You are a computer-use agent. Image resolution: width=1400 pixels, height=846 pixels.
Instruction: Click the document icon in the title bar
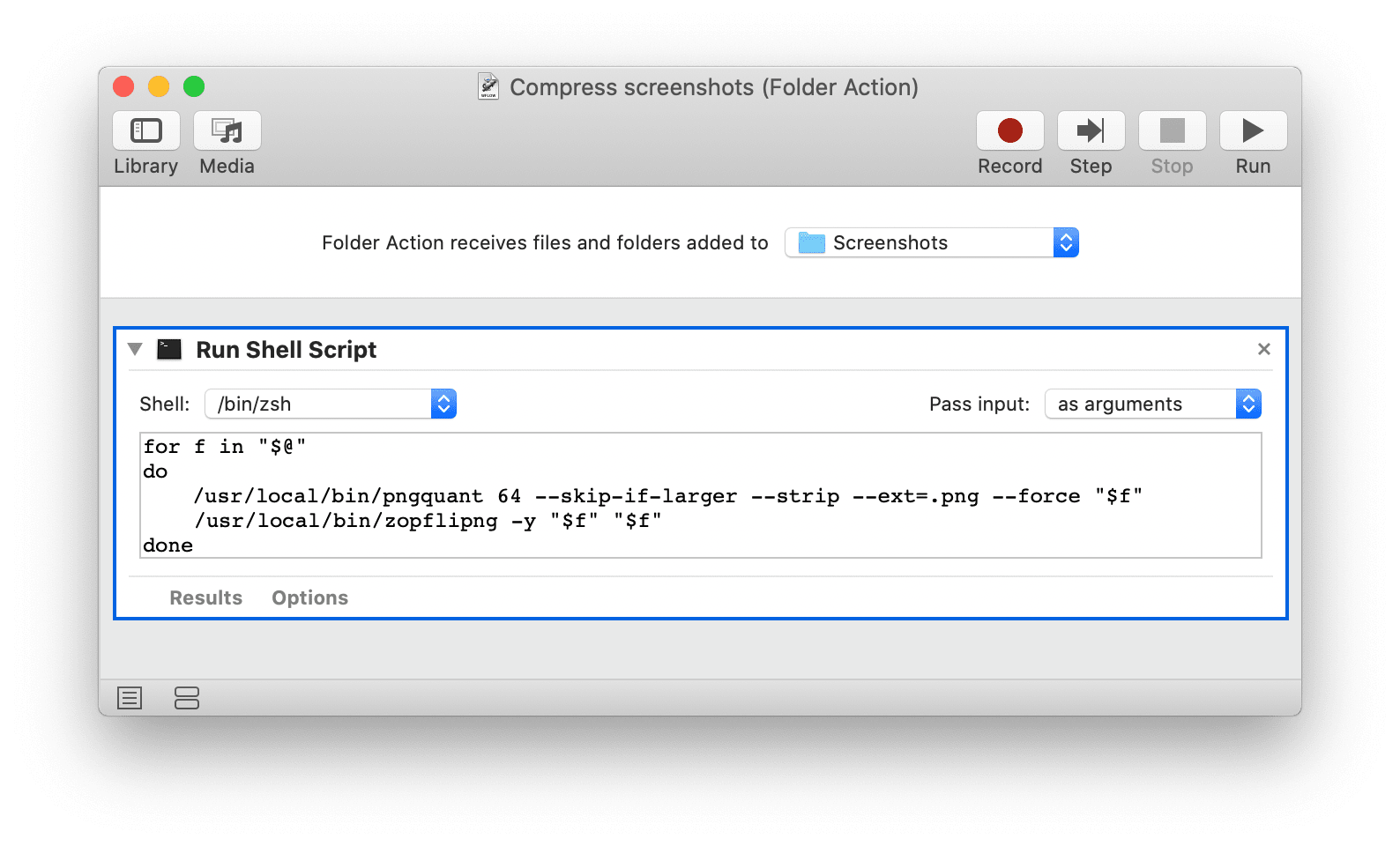488,86
